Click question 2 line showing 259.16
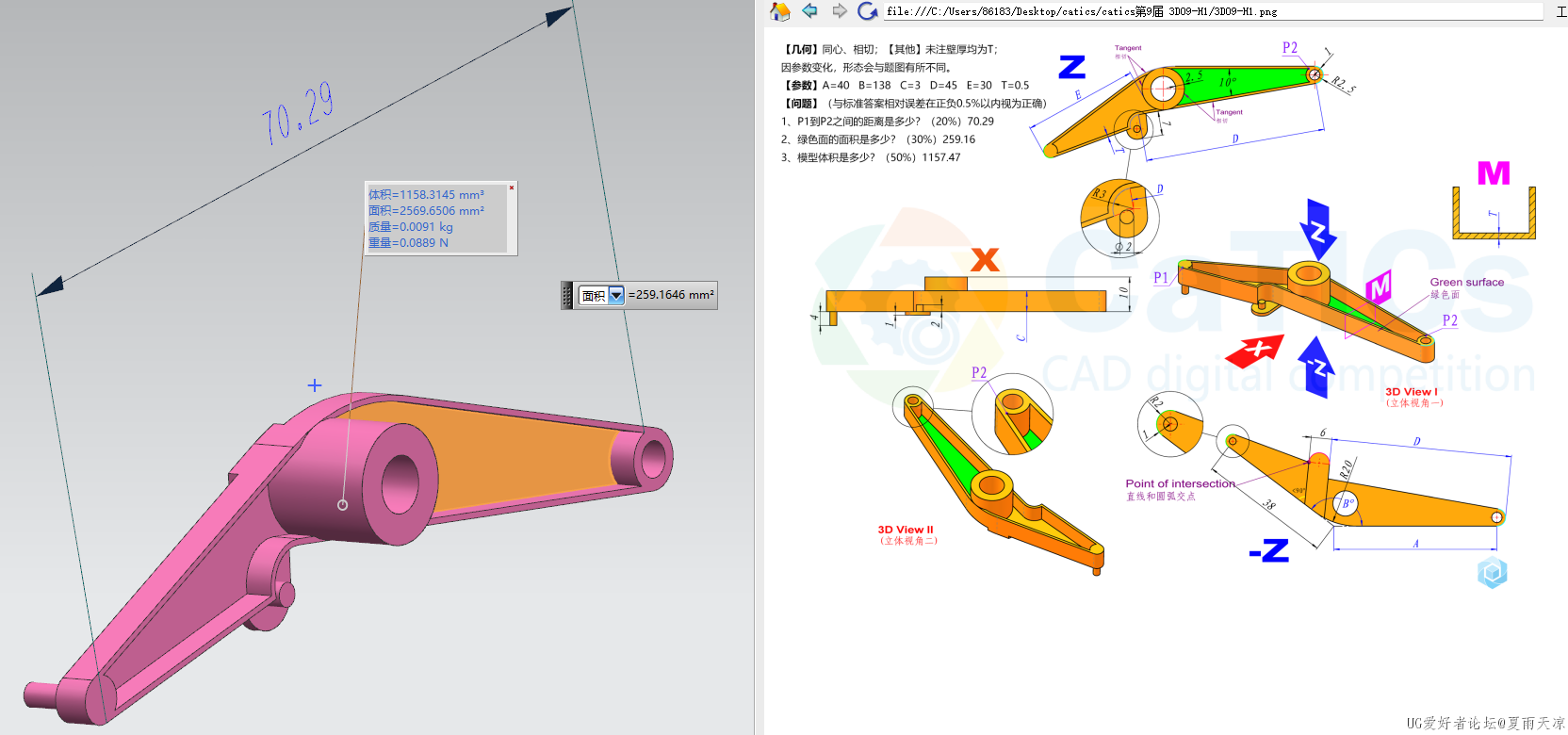Screen dimensions: 1568x735 click(878, 139)
